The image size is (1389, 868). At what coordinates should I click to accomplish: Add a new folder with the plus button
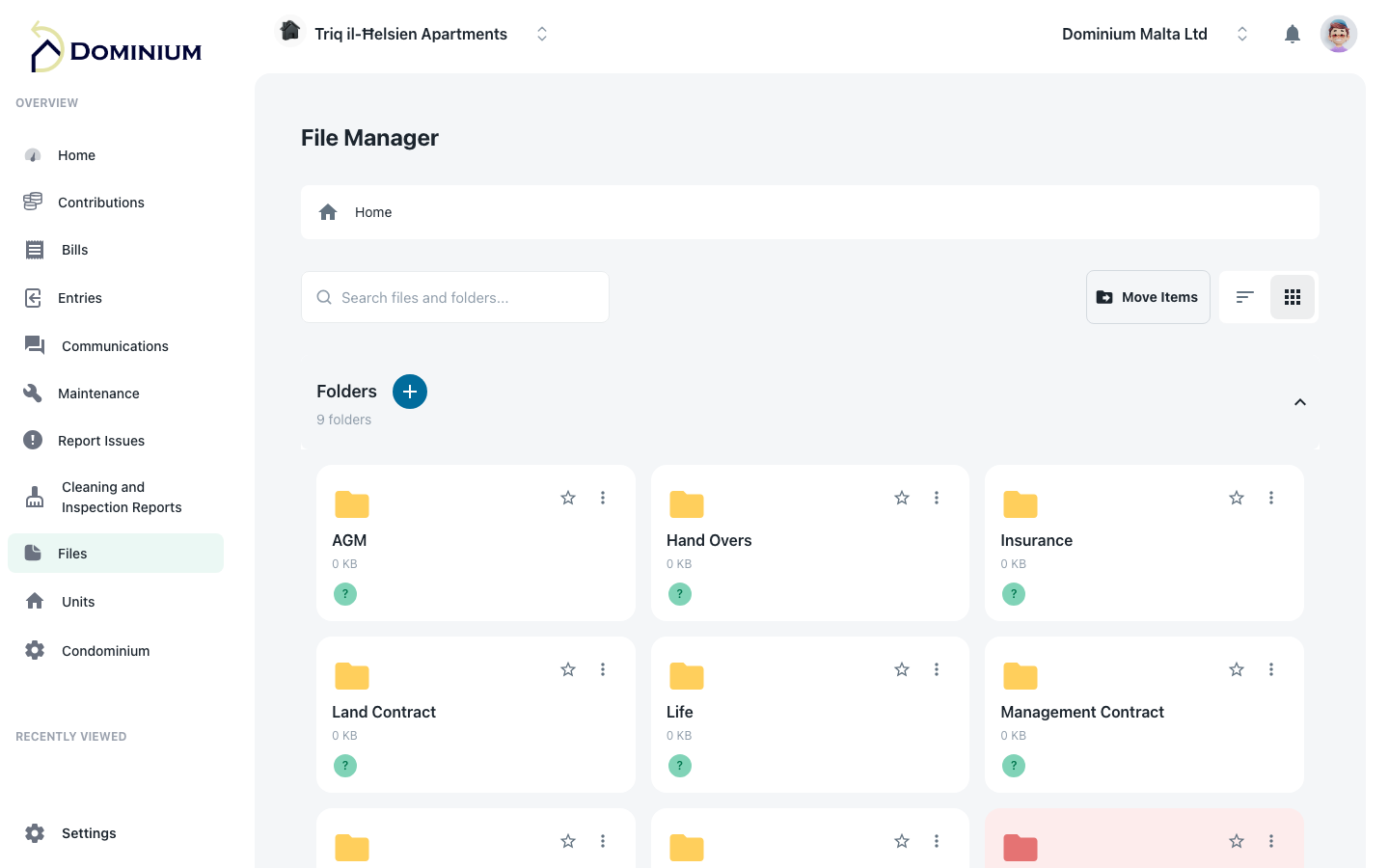(x=410, y=392)
